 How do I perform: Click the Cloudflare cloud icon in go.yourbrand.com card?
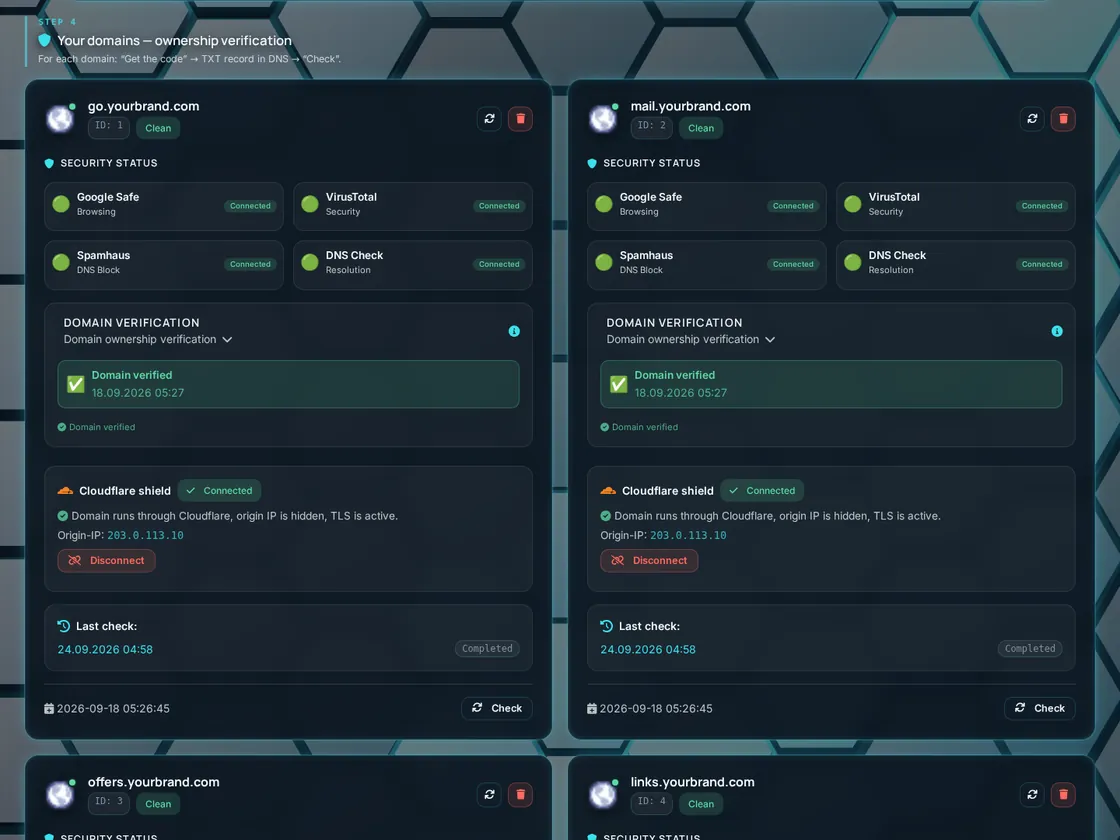coord(65,491)
